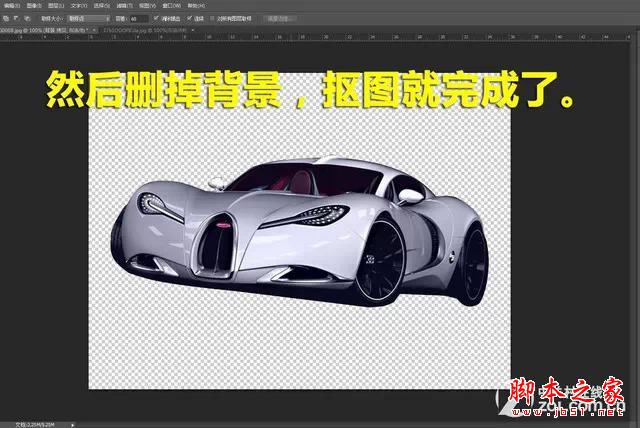640x428 pixels.
Task: Click the 调整边缘 refine edge button
Action: 280,19
